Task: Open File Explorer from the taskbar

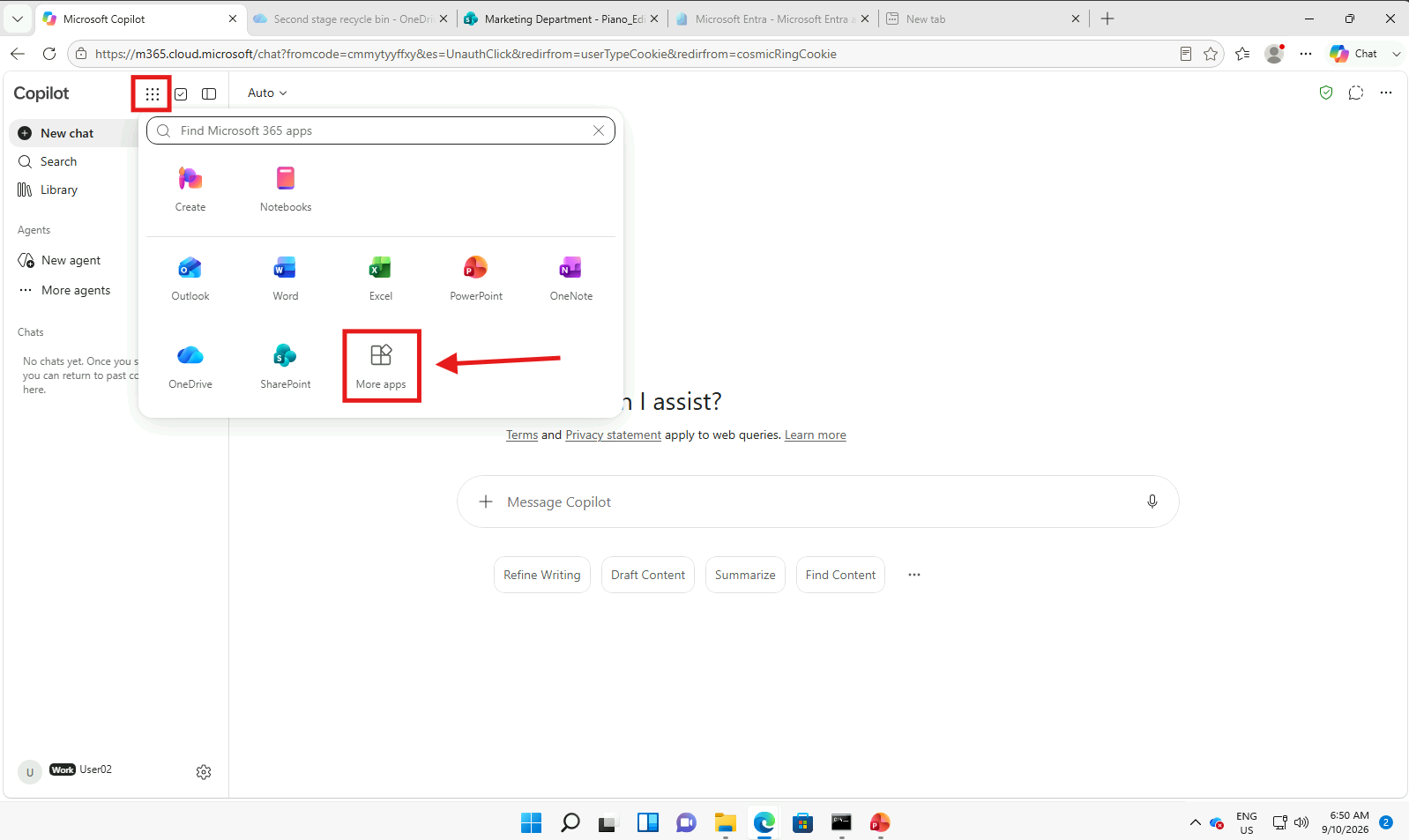Action: point(726,822)
